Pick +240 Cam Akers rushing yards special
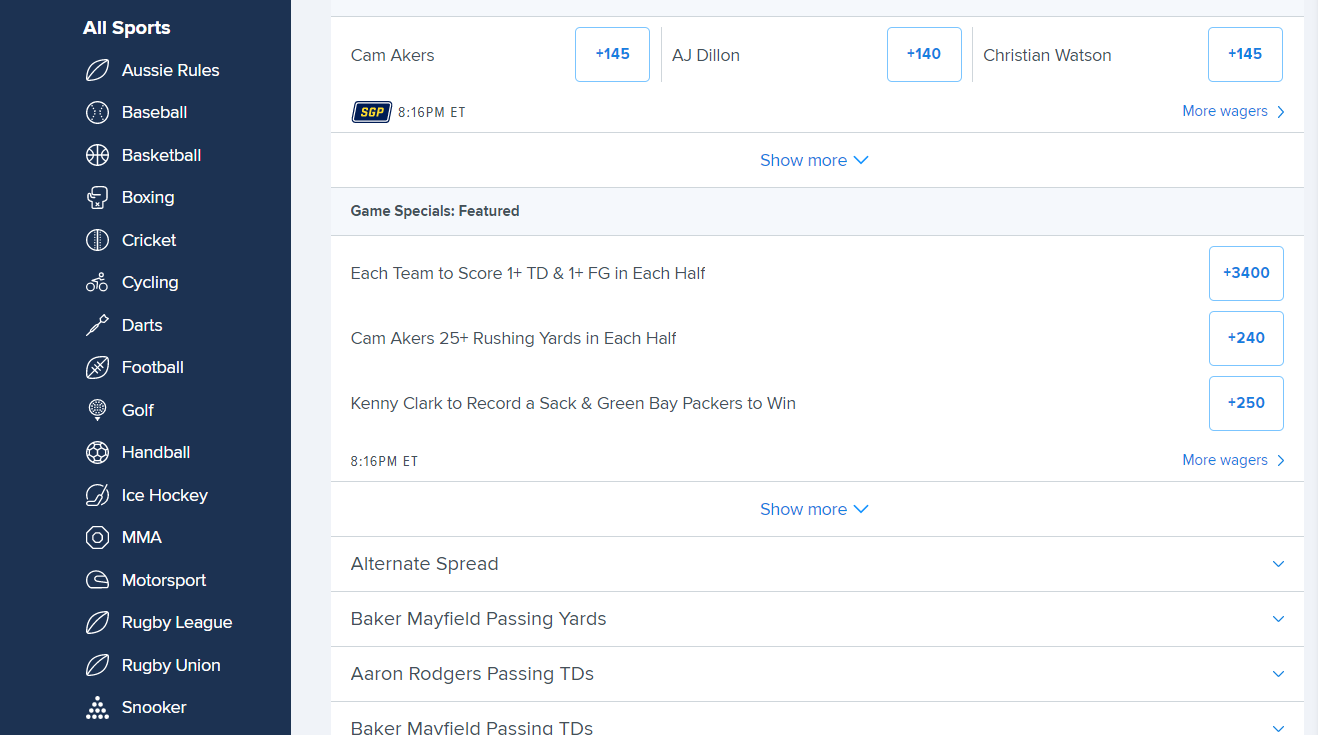 [1246, 338]
